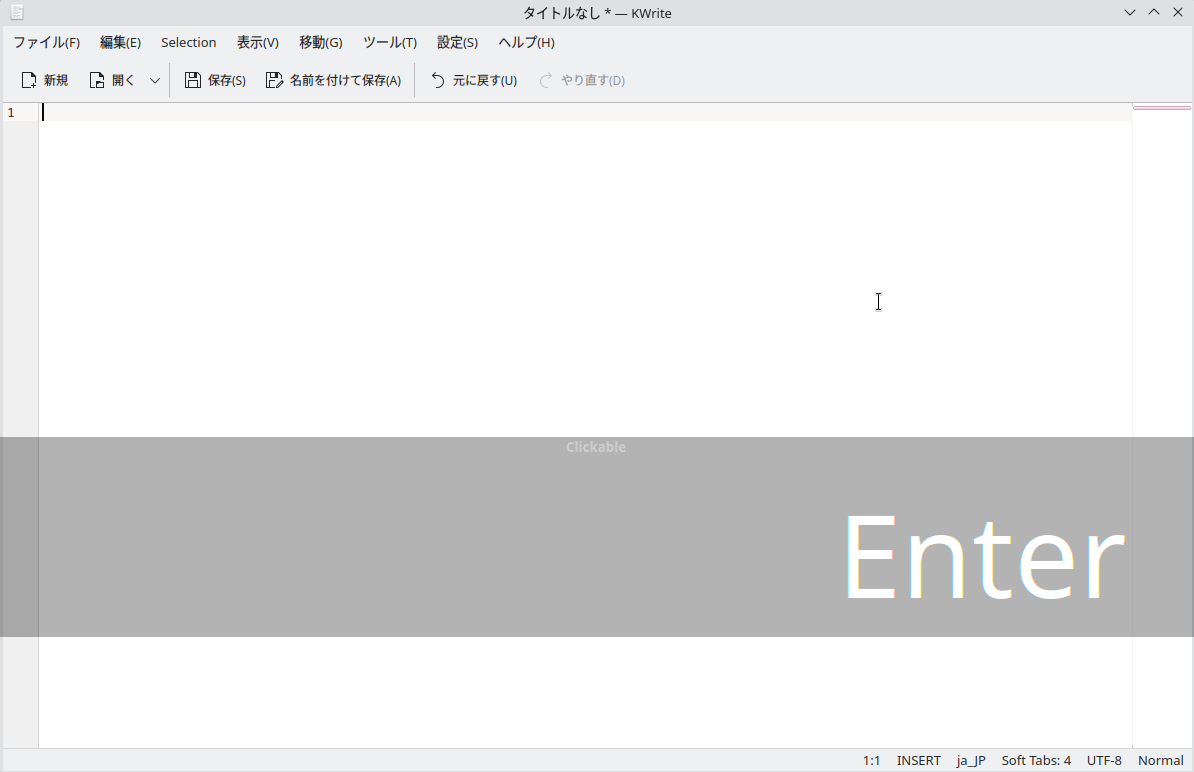Click the Selection menu item
The image size is (1194, 772).
point(189,42)
